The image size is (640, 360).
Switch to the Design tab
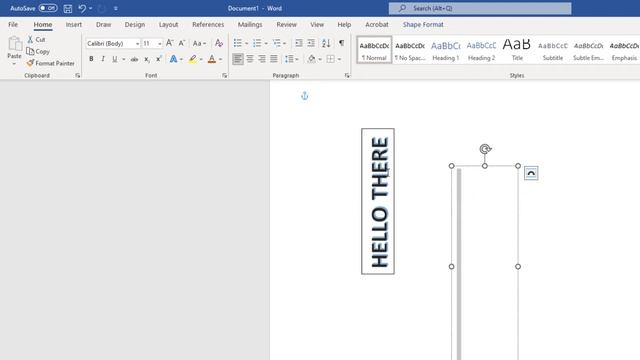pos(135,24)
